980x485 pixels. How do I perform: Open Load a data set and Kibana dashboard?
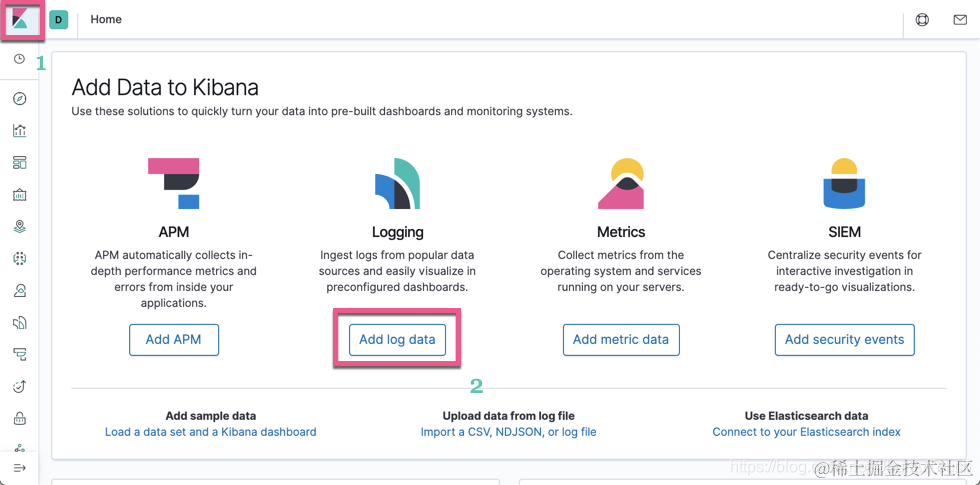point(211,432)
